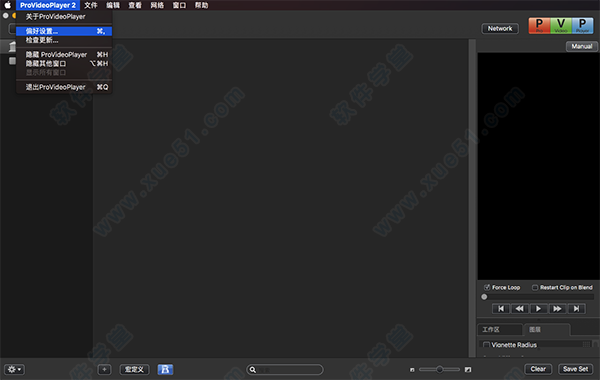Click the plus add button
Viewport: 600px width, 380px height.
coord(104,369)
